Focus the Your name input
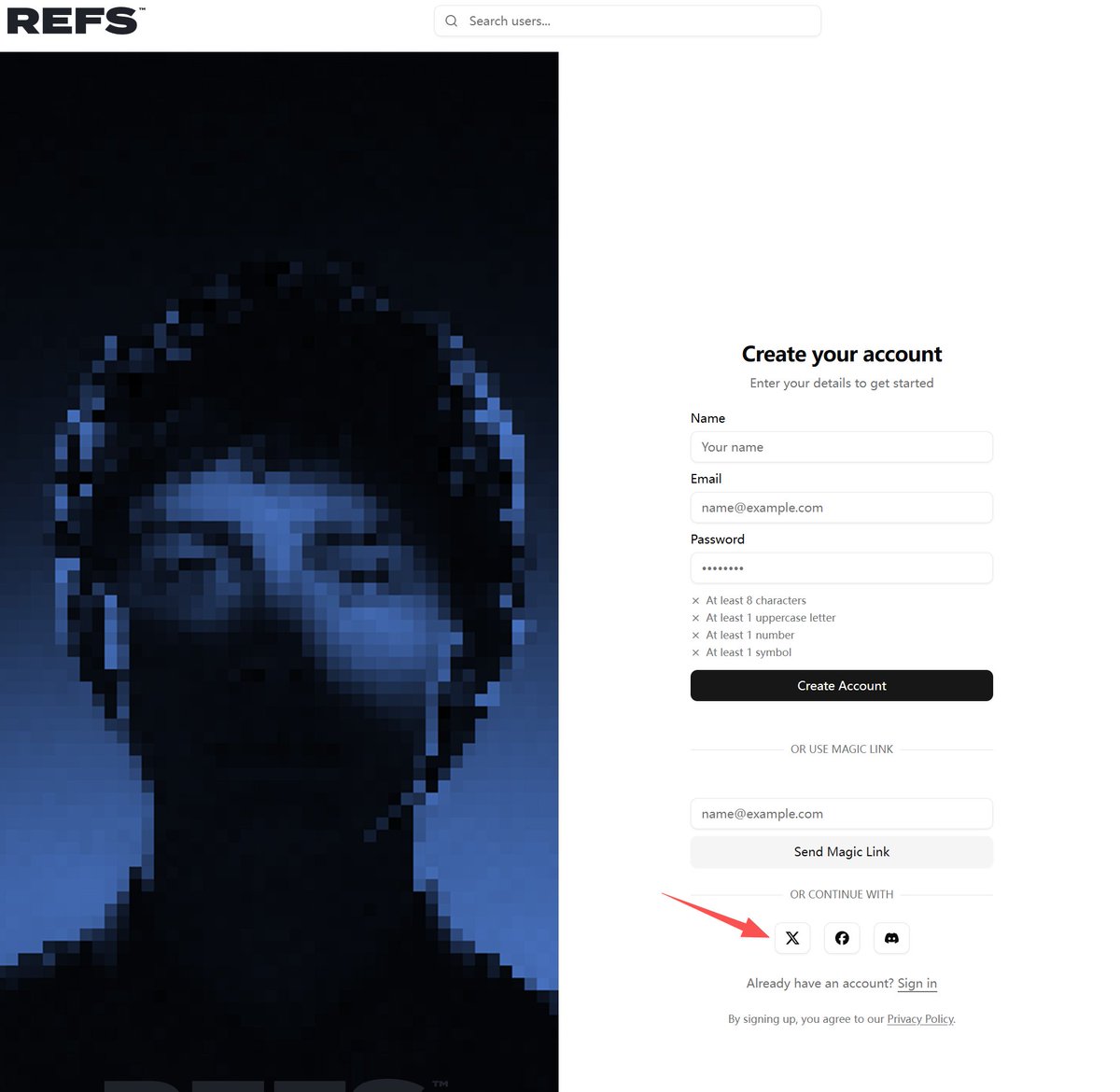Viewport: 1120px width, 1092px height. [842, 447]
